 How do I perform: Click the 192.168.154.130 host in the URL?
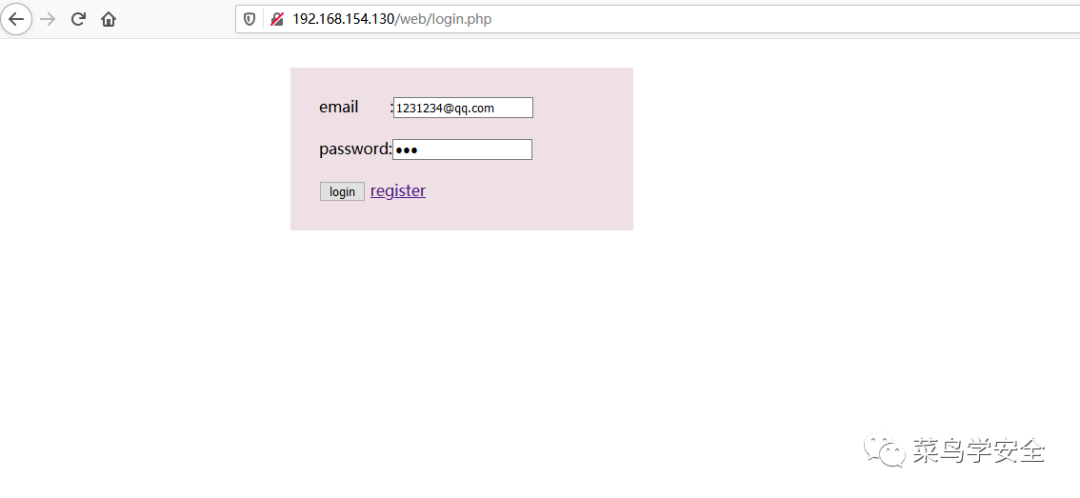(342, 19)
